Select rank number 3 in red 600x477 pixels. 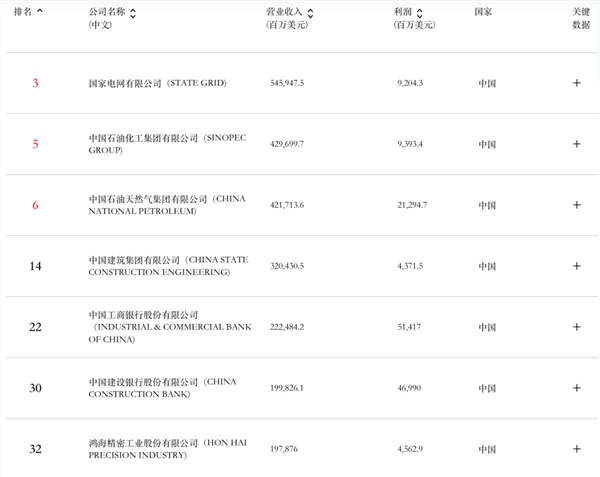point(35,83)
